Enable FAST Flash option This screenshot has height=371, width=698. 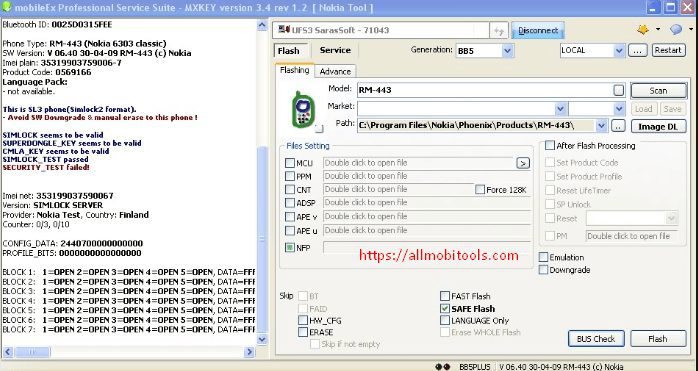(445, 296)
